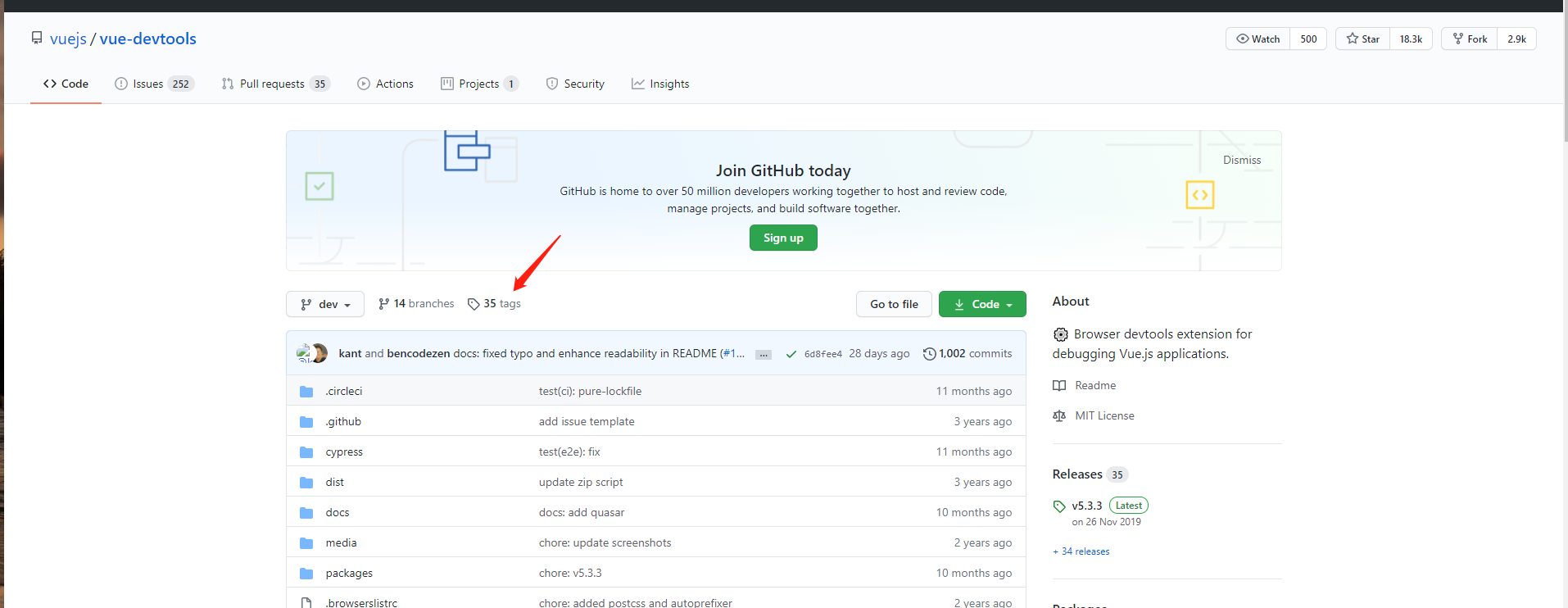
Task: Open the dev branch dropdown
Action: click(x=325, y=304)
